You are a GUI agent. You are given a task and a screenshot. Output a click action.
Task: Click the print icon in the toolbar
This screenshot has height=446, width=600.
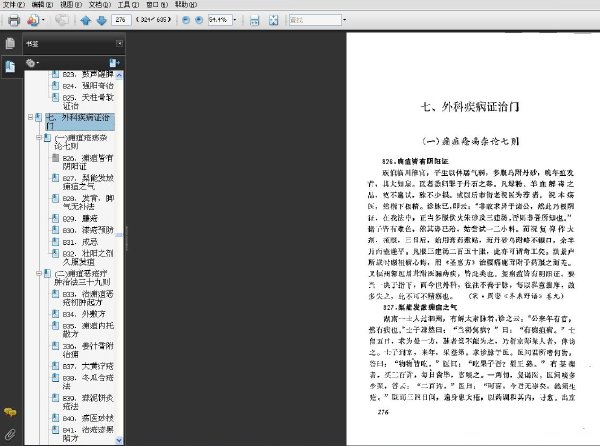[x=14, y=20]
